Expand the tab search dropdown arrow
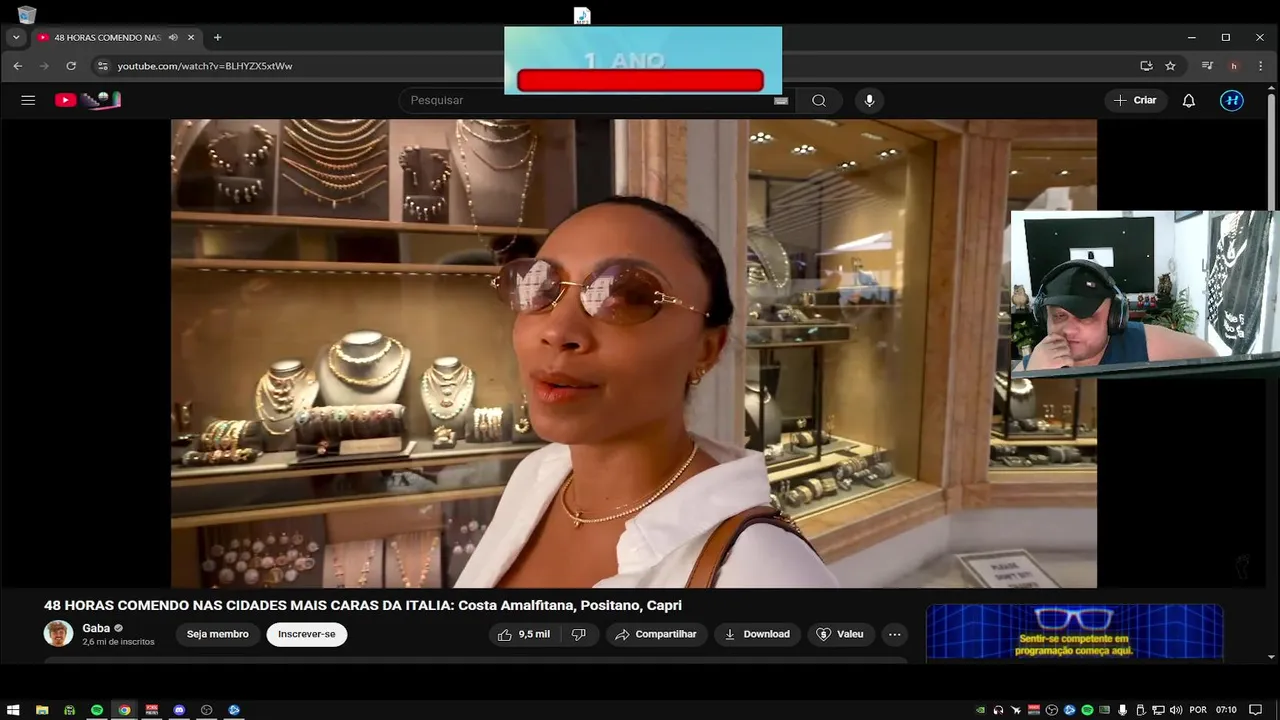 point(16,37)
